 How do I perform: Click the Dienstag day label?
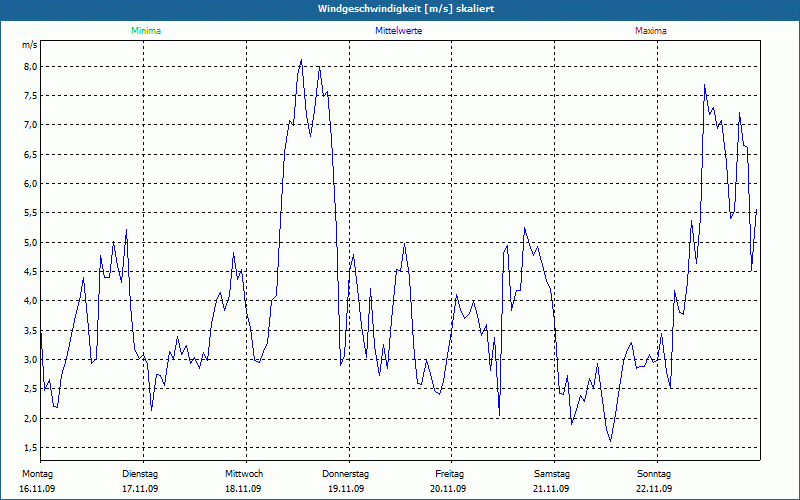(x=140, y=474)
